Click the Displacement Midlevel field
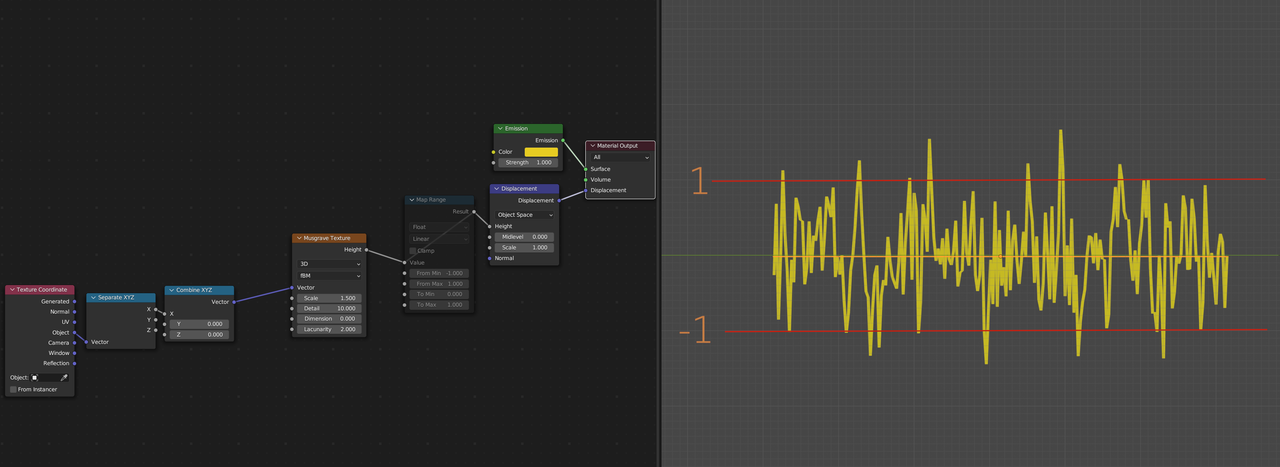 pos(526,237)
